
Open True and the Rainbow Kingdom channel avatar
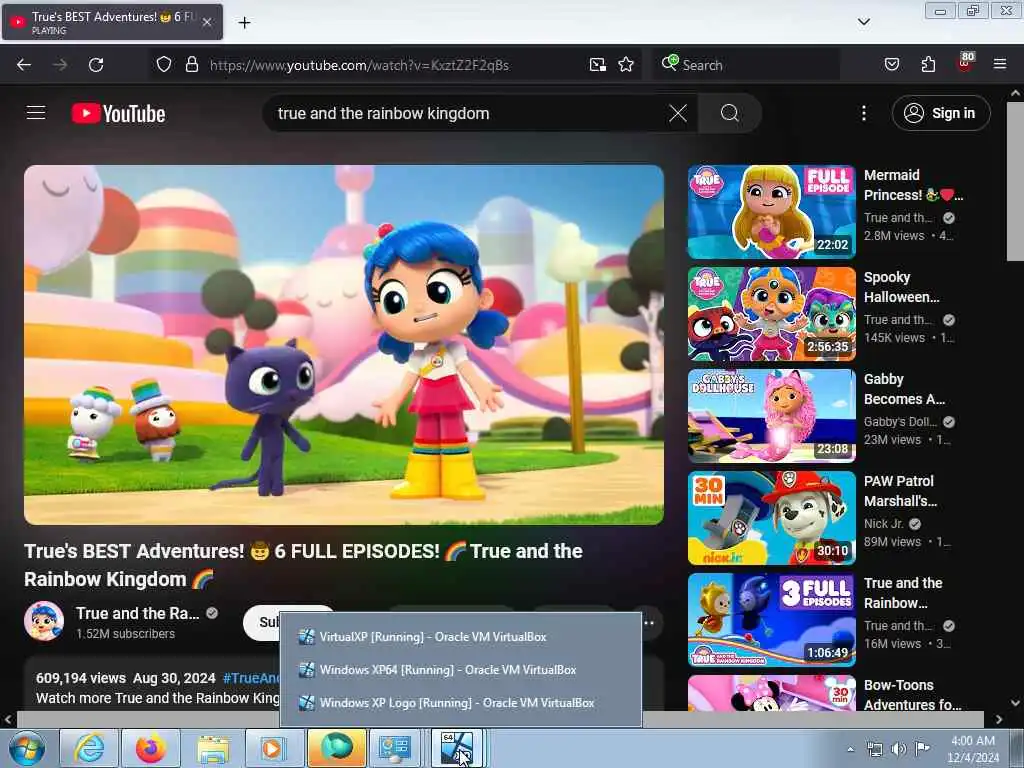[x=44, y=621]
